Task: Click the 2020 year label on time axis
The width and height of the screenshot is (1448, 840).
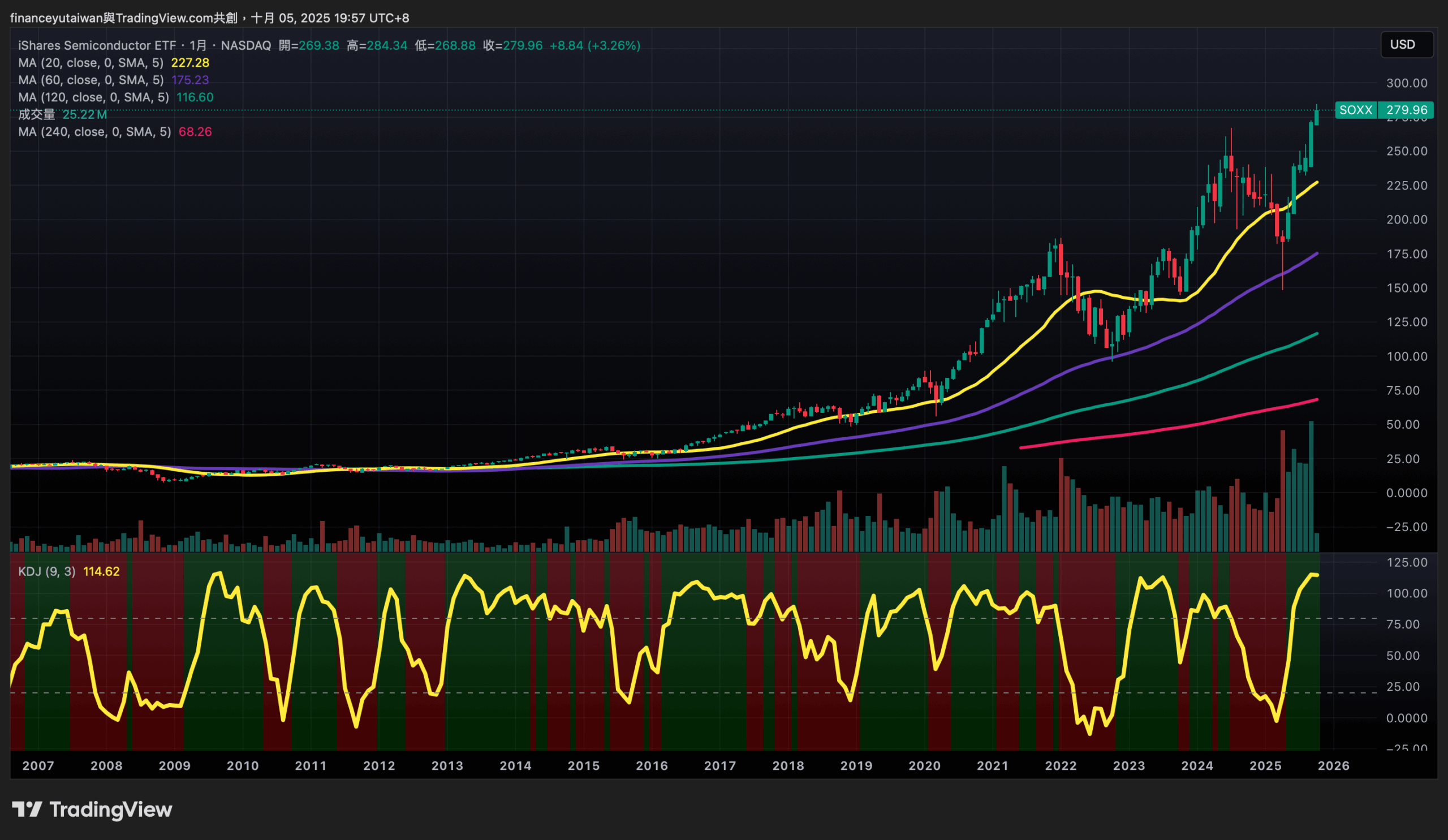Action: click(x=925, y=765)
